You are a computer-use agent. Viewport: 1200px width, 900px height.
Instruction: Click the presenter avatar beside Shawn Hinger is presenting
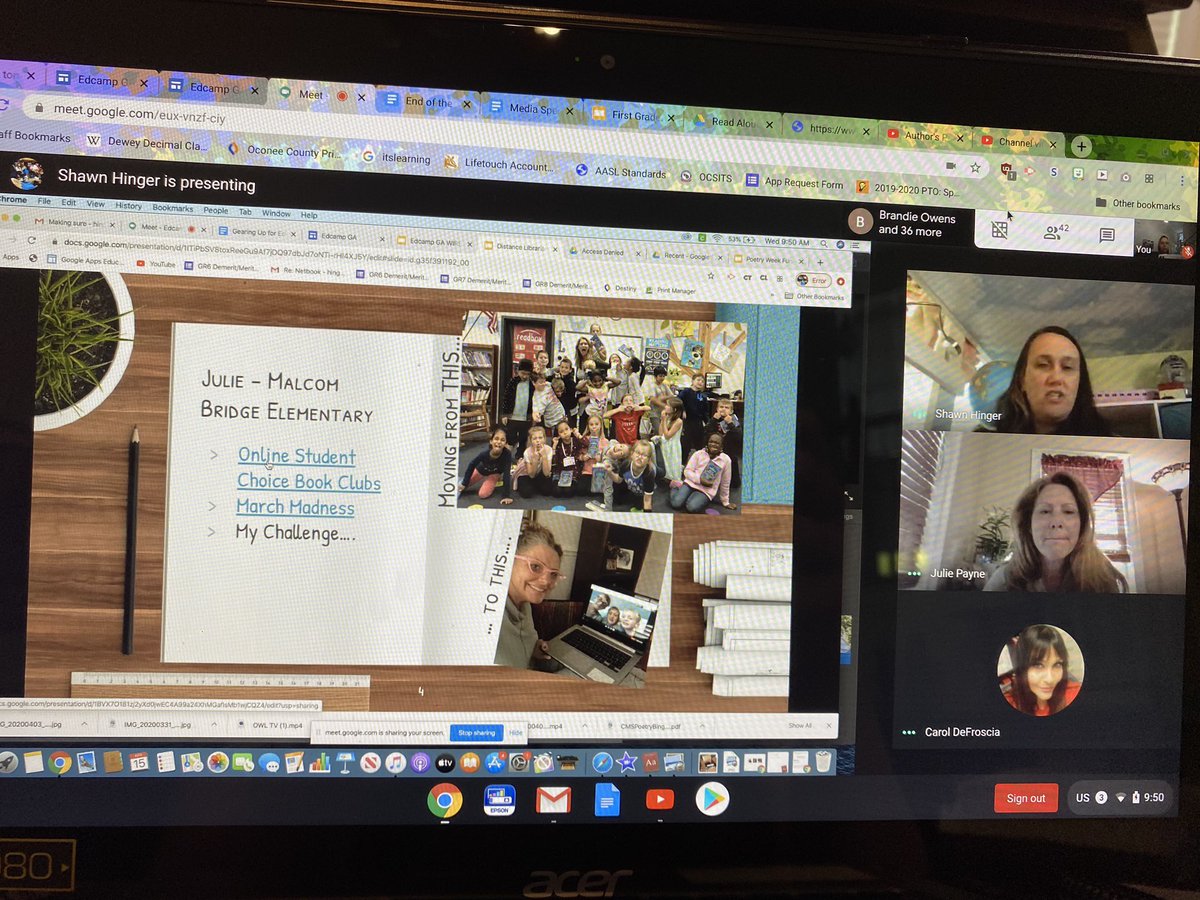point(26,173)
